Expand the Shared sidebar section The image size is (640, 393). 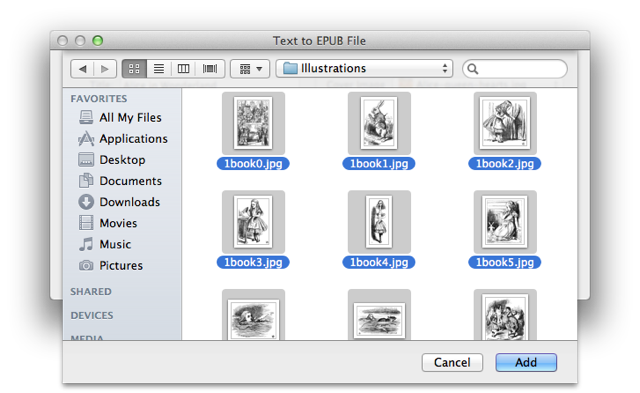[x=91, y=291]
